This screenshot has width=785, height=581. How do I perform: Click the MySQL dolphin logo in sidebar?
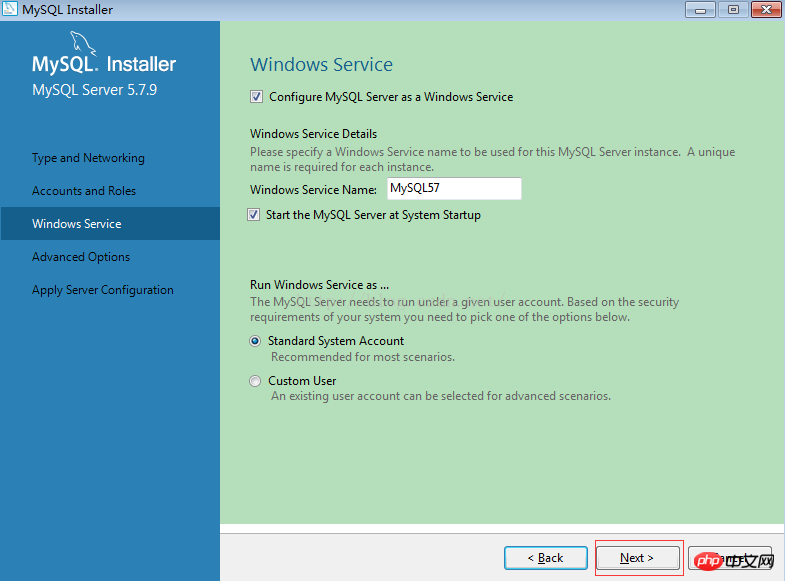tap(83, 43)
